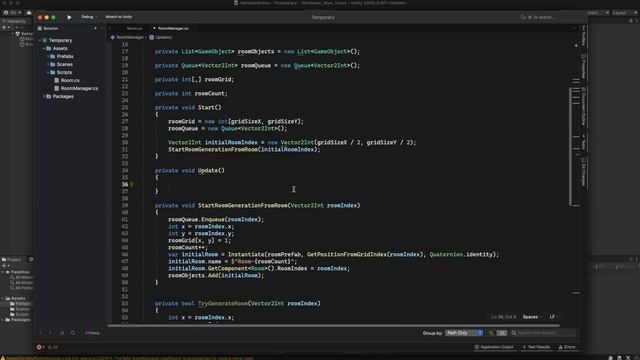This screenshot has width=640, height=360.
Task: Expand the Packages folder in Solution
Action: tap(44, 96)
